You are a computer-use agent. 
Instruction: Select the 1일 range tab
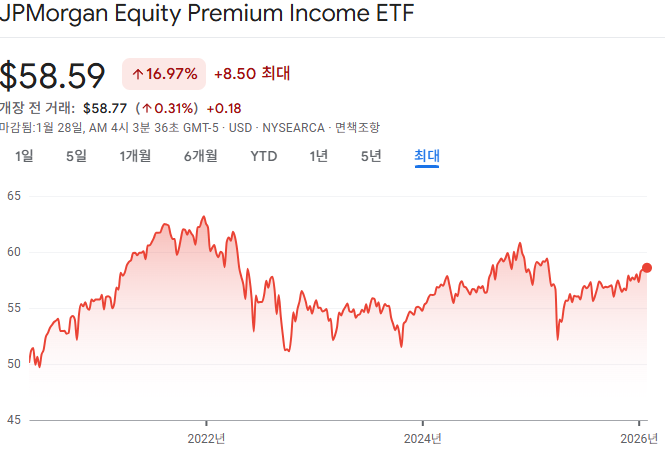tap(25, 155)
